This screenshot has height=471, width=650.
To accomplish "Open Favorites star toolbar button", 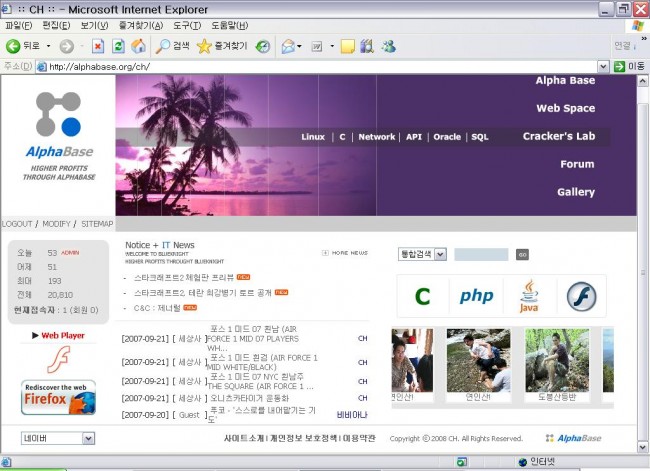I will [222, 46].
